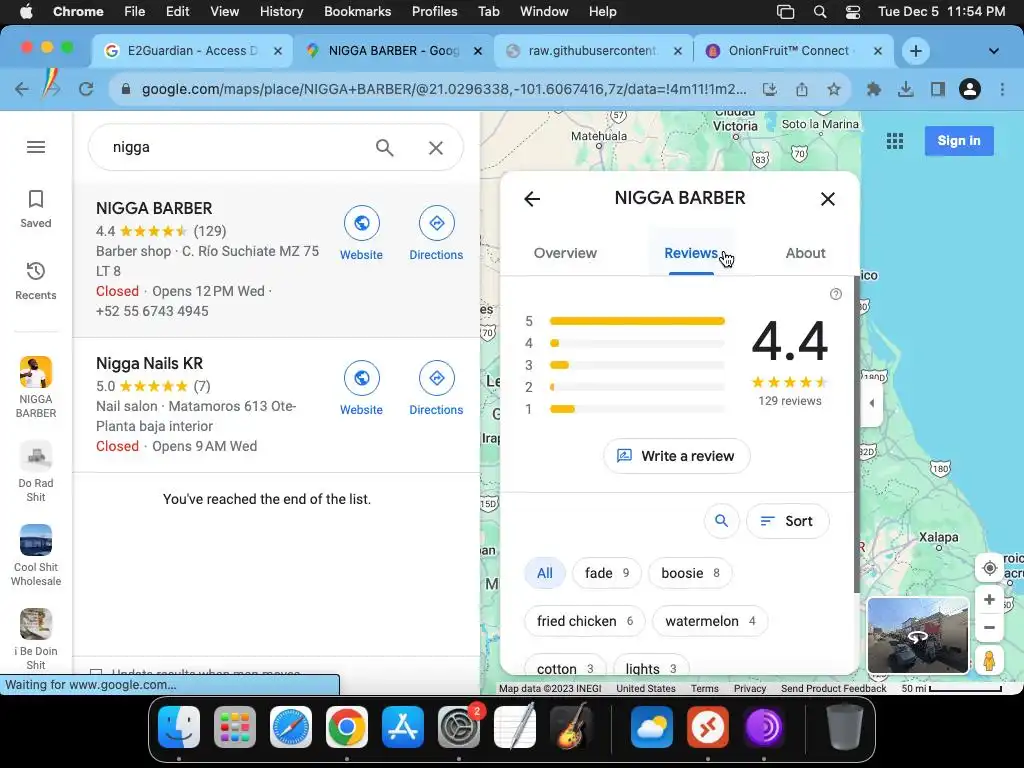Click the Maps search input field
The height and width of the screenshot is (768, 1024).
(x=238, y=148)
